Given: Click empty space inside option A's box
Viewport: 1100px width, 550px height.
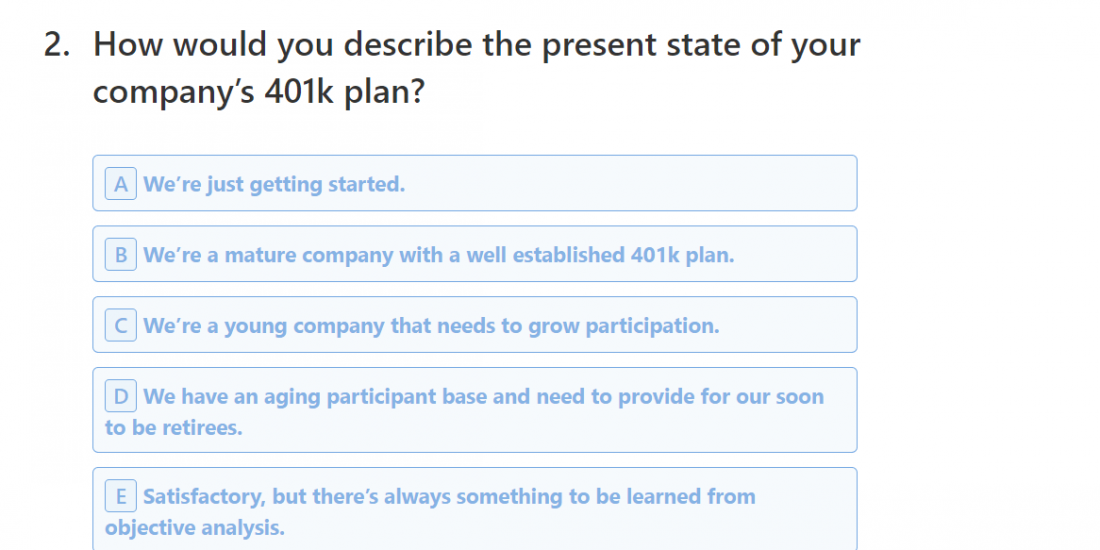Looking at the screenshot, I should 650,184.
